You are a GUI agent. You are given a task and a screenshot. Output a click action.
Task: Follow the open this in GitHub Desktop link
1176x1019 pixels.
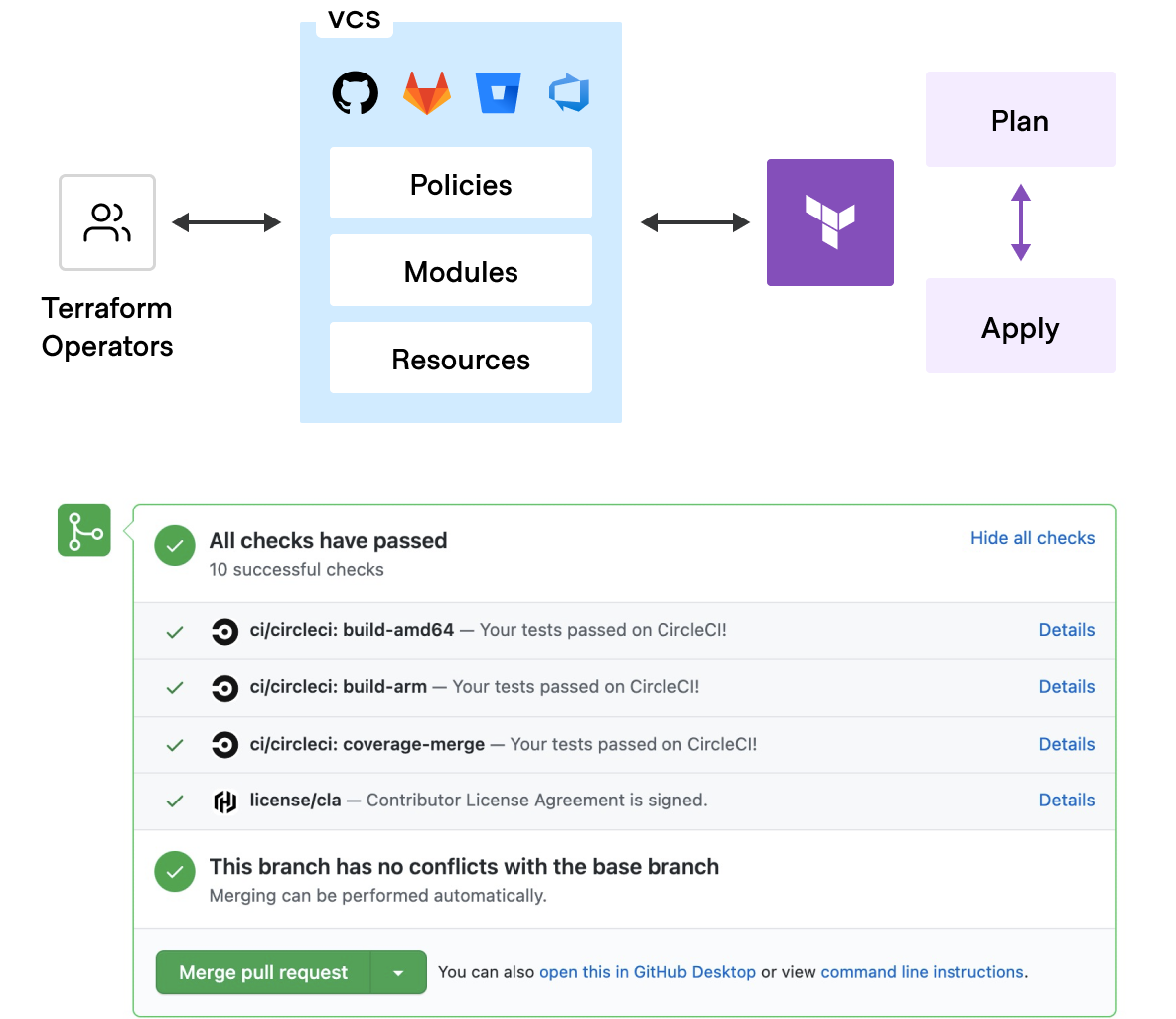tap(647, 973)
